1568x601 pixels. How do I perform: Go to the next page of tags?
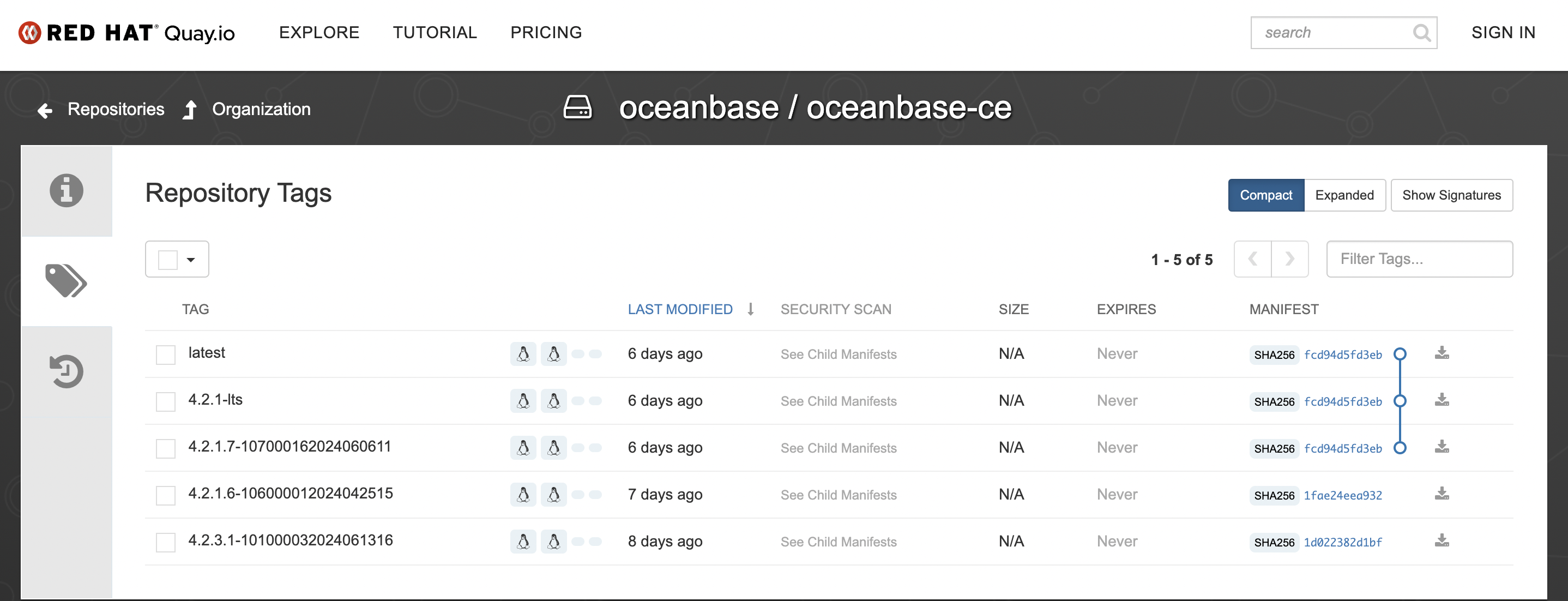[x=1289, y=260]
